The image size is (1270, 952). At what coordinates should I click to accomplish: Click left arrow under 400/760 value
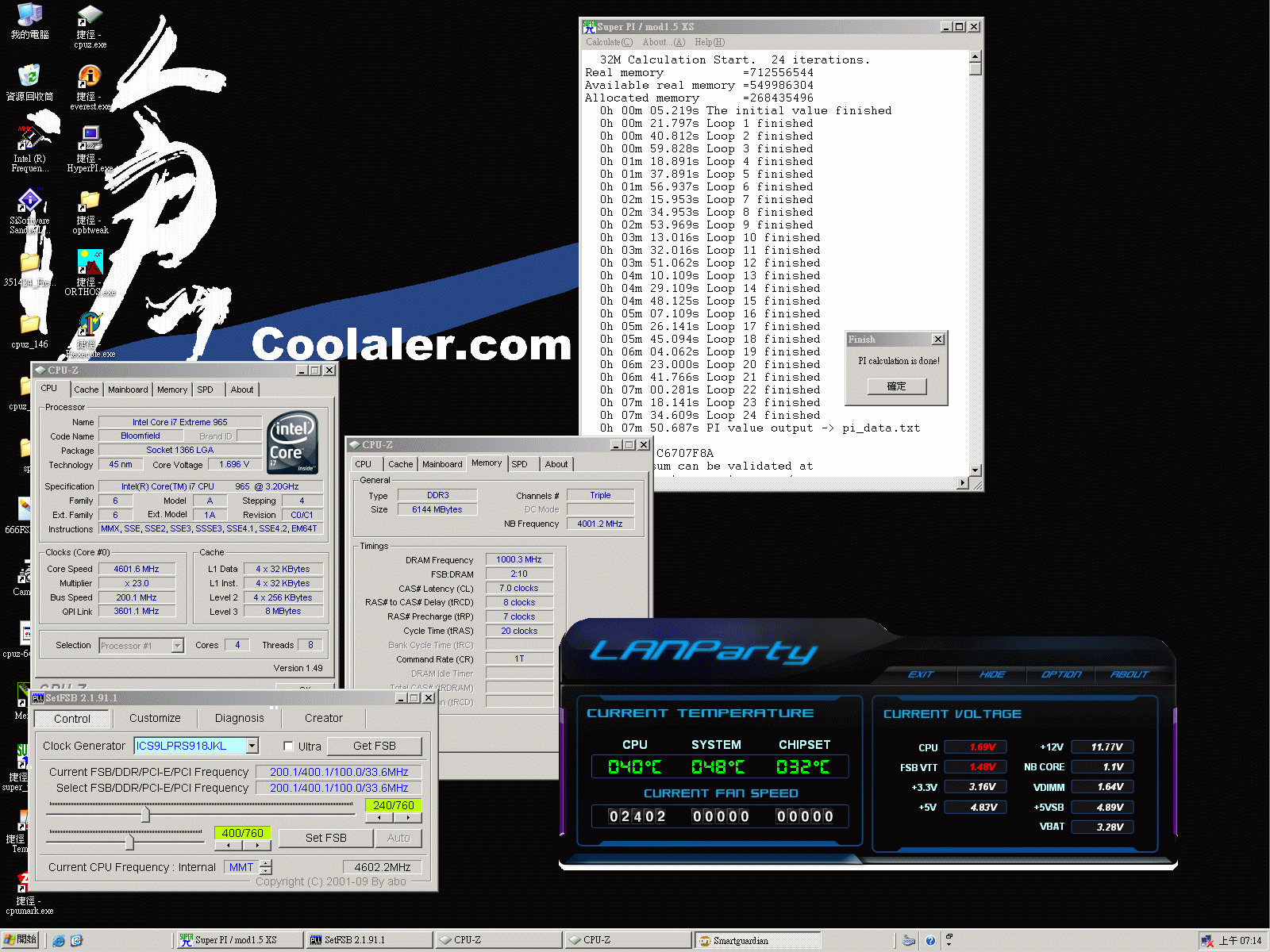(229, 845)
